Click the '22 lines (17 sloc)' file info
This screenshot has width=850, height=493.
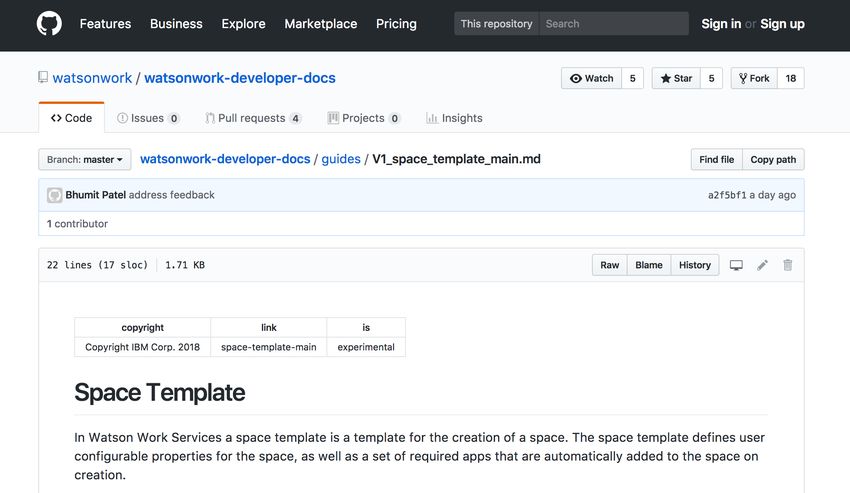[97, 265]
